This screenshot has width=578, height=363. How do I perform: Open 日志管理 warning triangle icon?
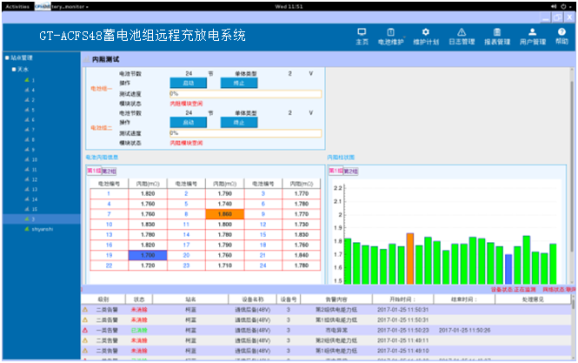tap(462, 36)
